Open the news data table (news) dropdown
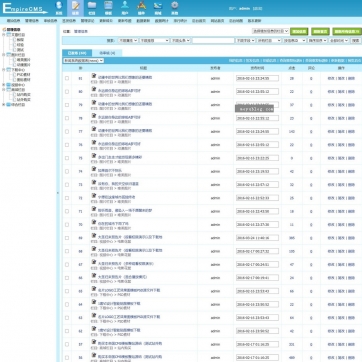Screen dimensions: 362x362 pyautogui.click(x=84, y=61)
